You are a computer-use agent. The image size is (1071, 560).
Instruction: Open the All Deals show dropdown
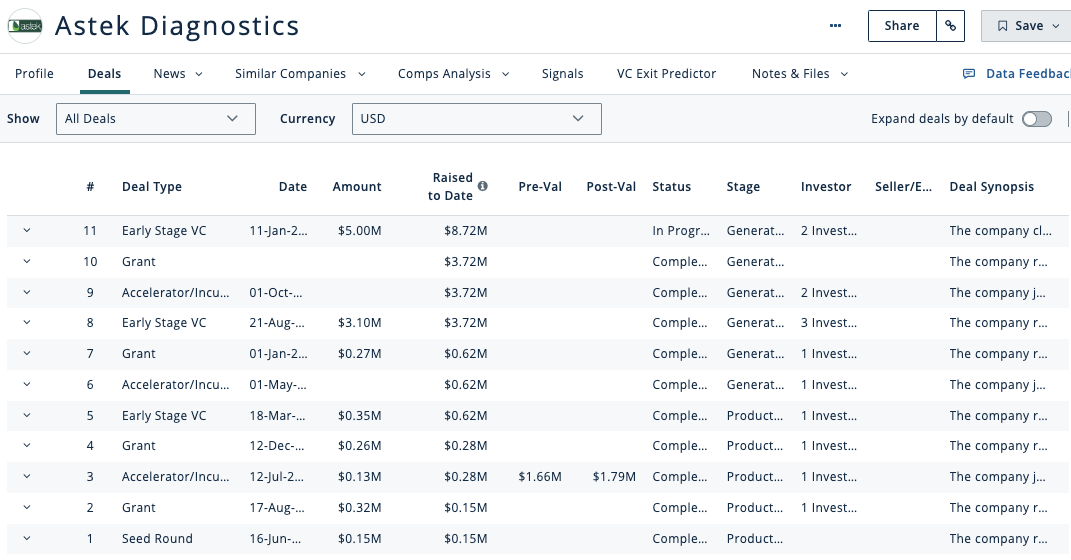click(x=155, y=119)
